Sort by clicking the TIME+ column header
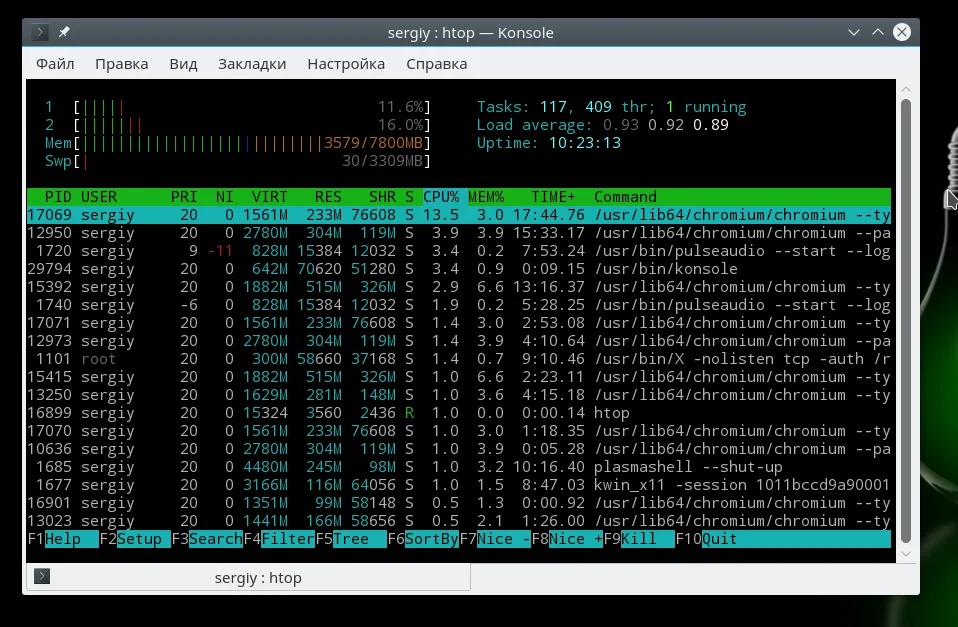The width and height of the screenshot is (958, 627). tap(553, 197)
